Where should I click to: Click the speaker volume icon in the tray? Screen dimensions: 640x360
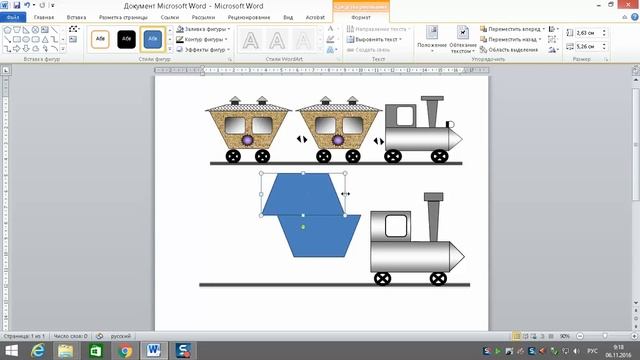576,351
